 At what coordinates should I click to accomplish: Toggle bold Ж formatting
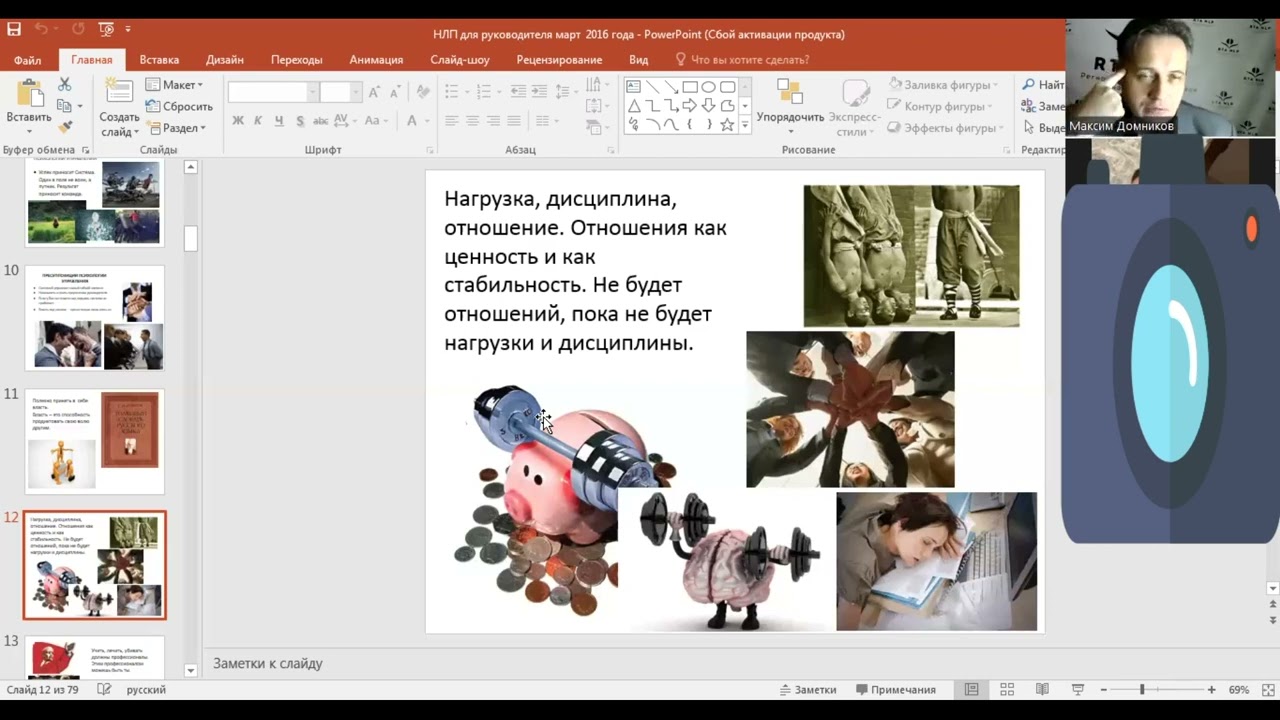pos(238,121)
